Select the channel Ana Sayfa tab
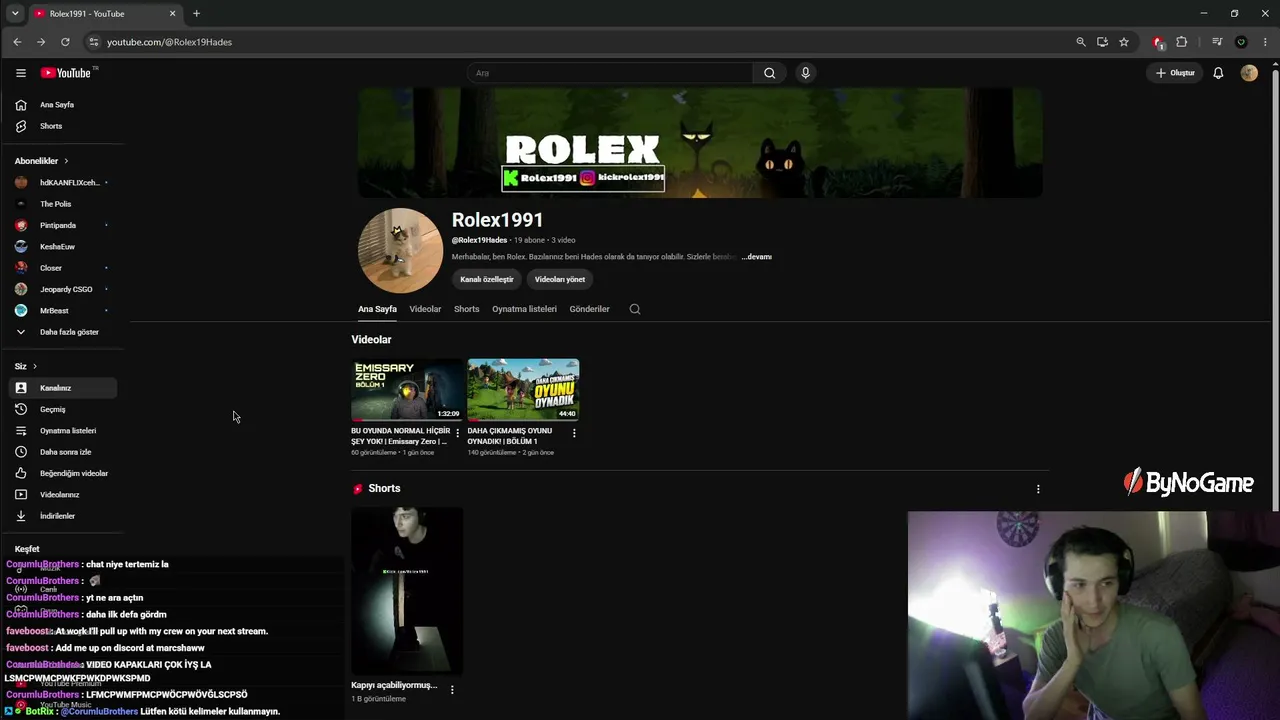This screenshot has height=720, width=1280. pos(378,309)
